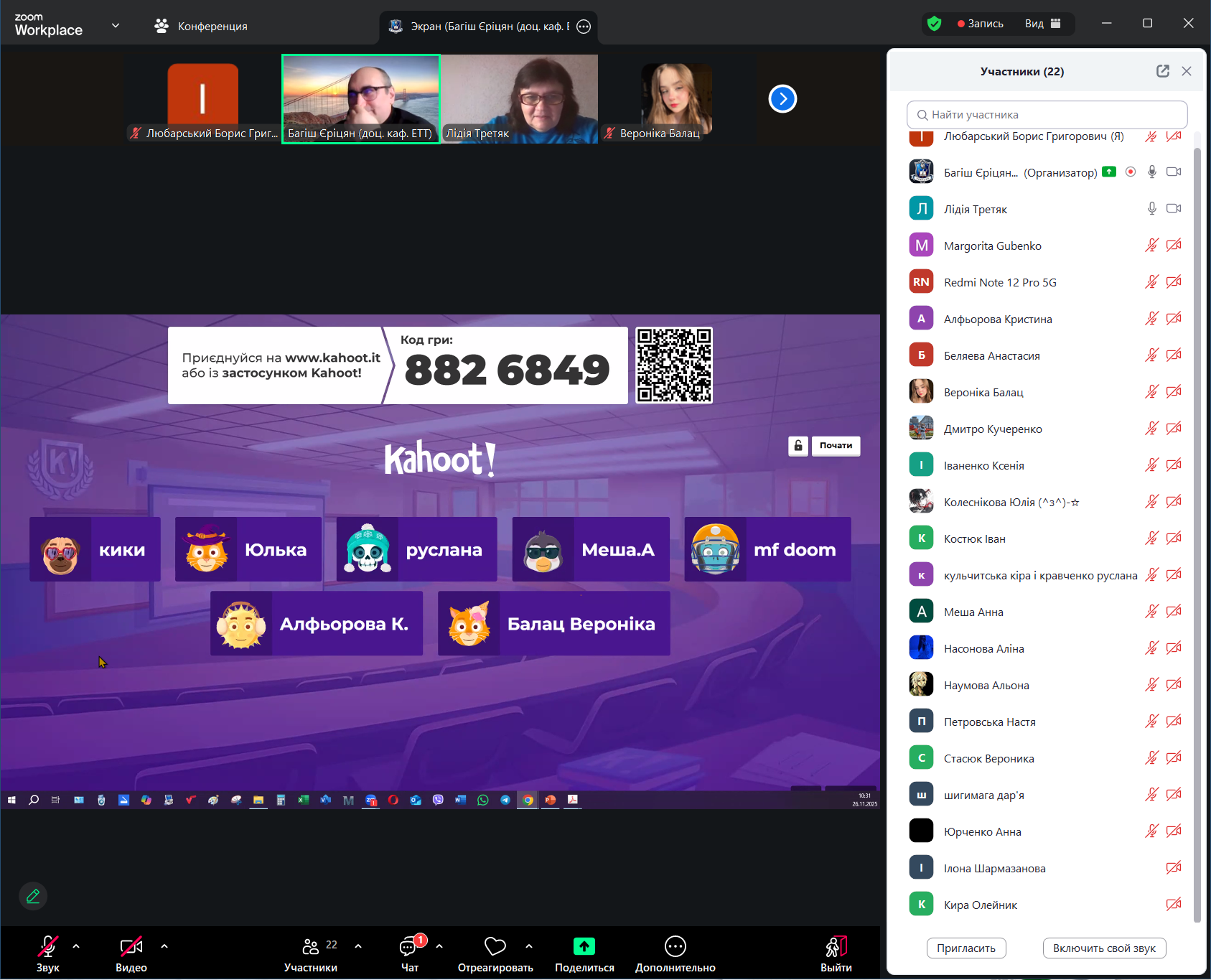This screenshot has height=980, width=1211.
Task: Click Telegram icon in shared taskbar
Action: [505, 800]
